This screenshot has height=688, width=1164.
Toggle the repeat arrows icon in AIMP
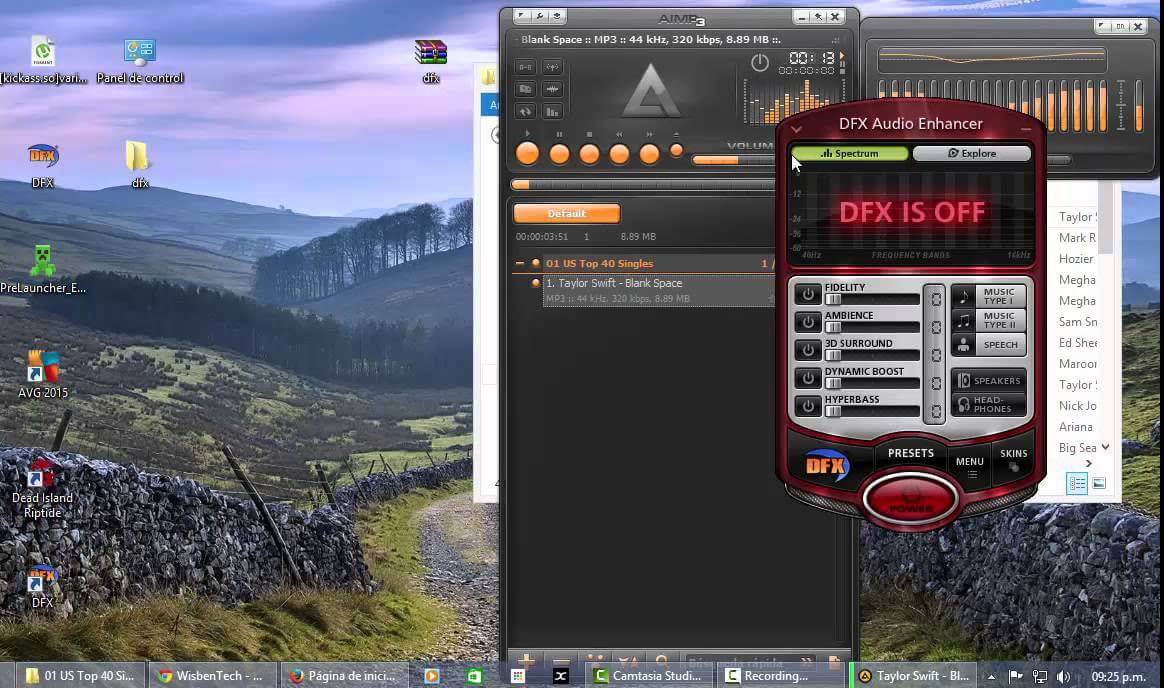(x=526, y=111)
